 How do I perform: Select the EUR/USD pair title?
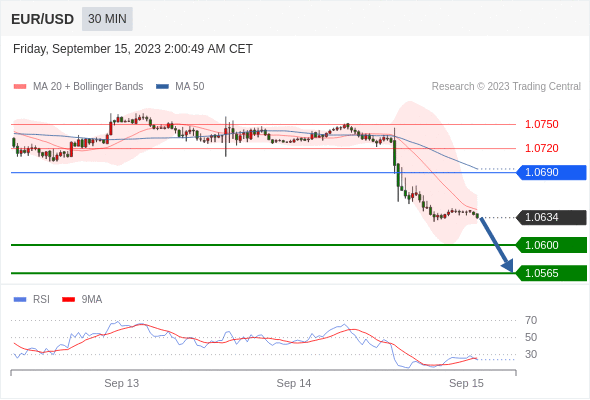click(x=43, y=19)
